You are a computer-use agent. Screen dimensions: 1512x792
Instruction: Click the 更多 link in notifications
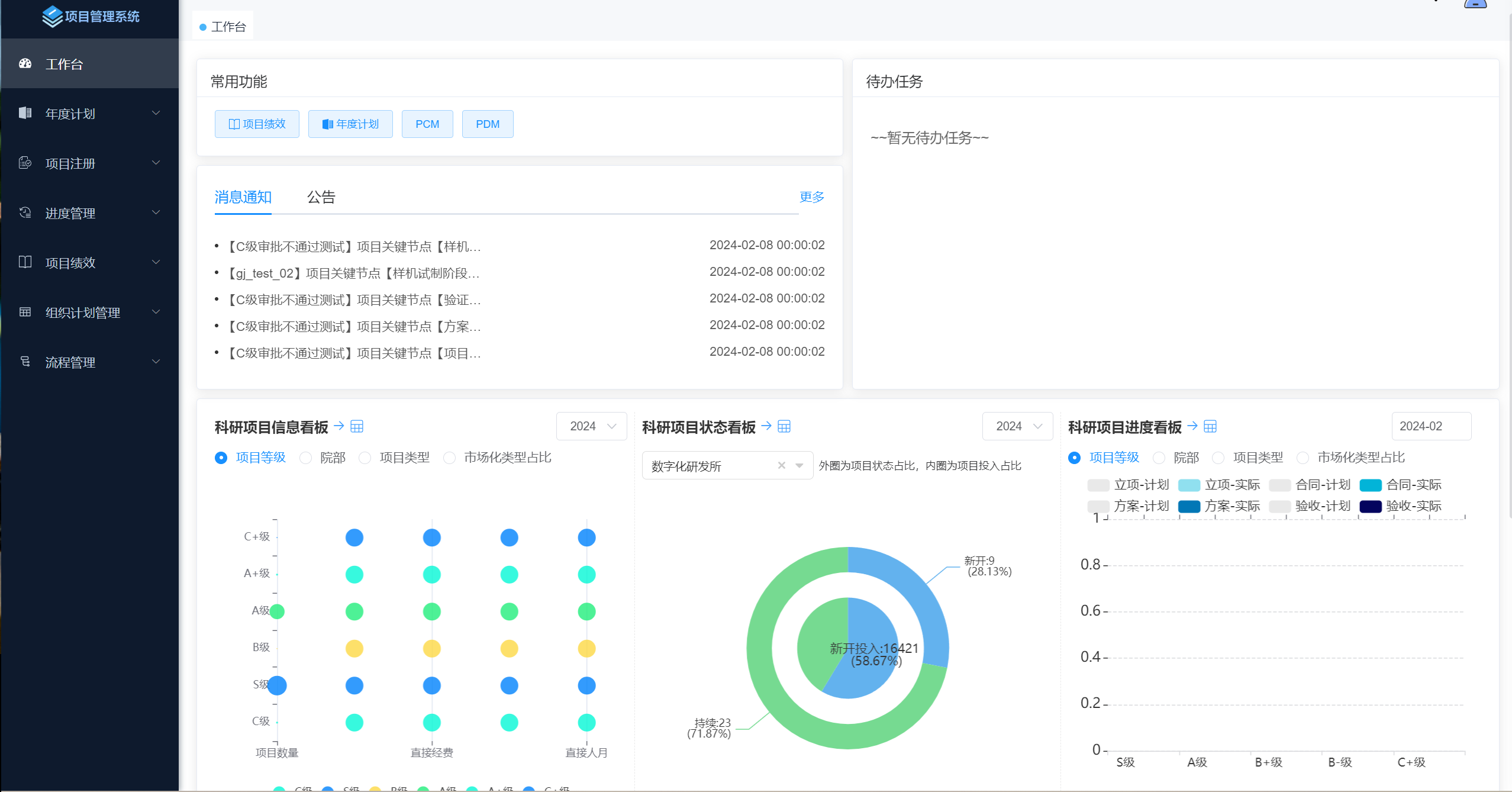pyautogui.click(x=812, y=197)
